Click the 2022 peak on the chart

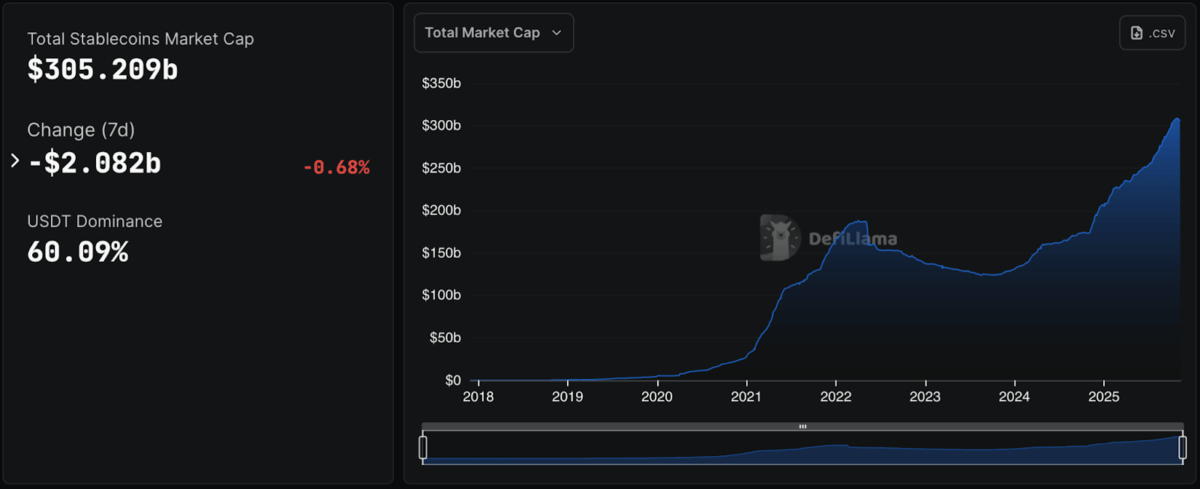coord(858,221)
